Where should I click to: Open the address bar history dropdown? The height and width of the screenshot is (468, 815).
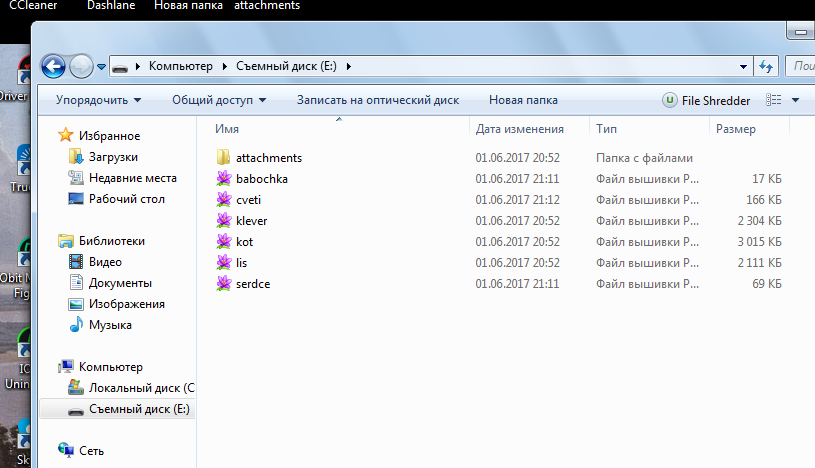point(743,67)
